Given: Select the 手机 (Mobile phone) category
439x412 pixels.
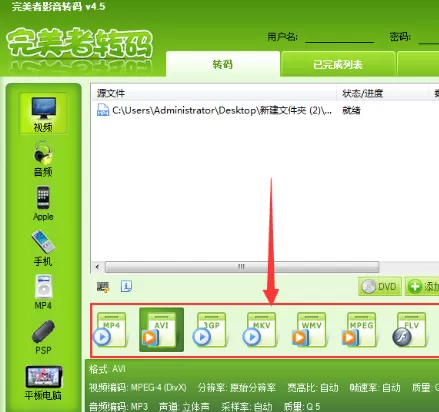Looking at the screenshot, I should tap(43, 248).
